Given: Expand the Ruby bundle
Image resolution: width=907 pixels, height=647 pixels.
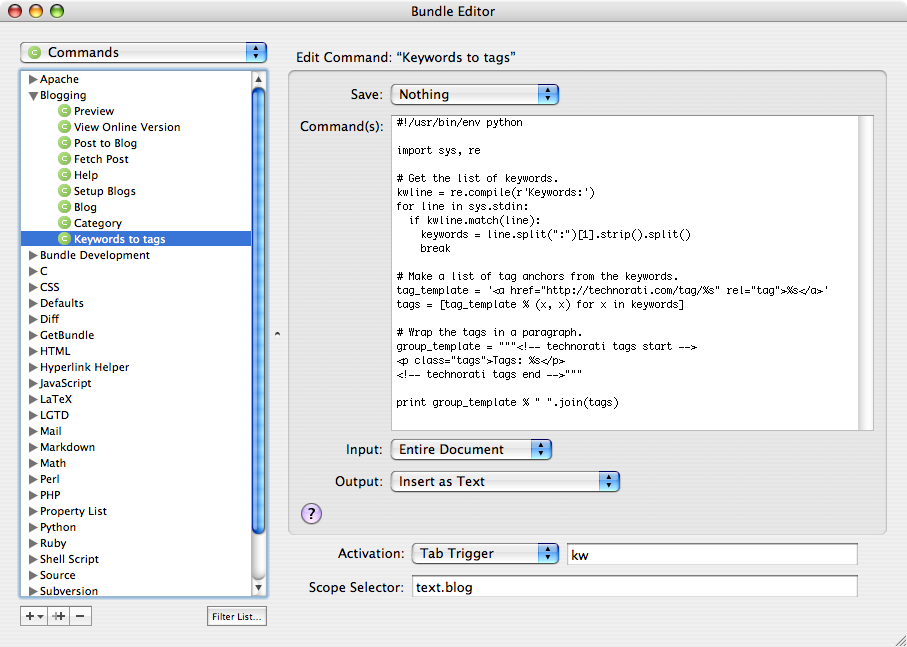Looking at the screenshot, I should click(x=33, y=543).
